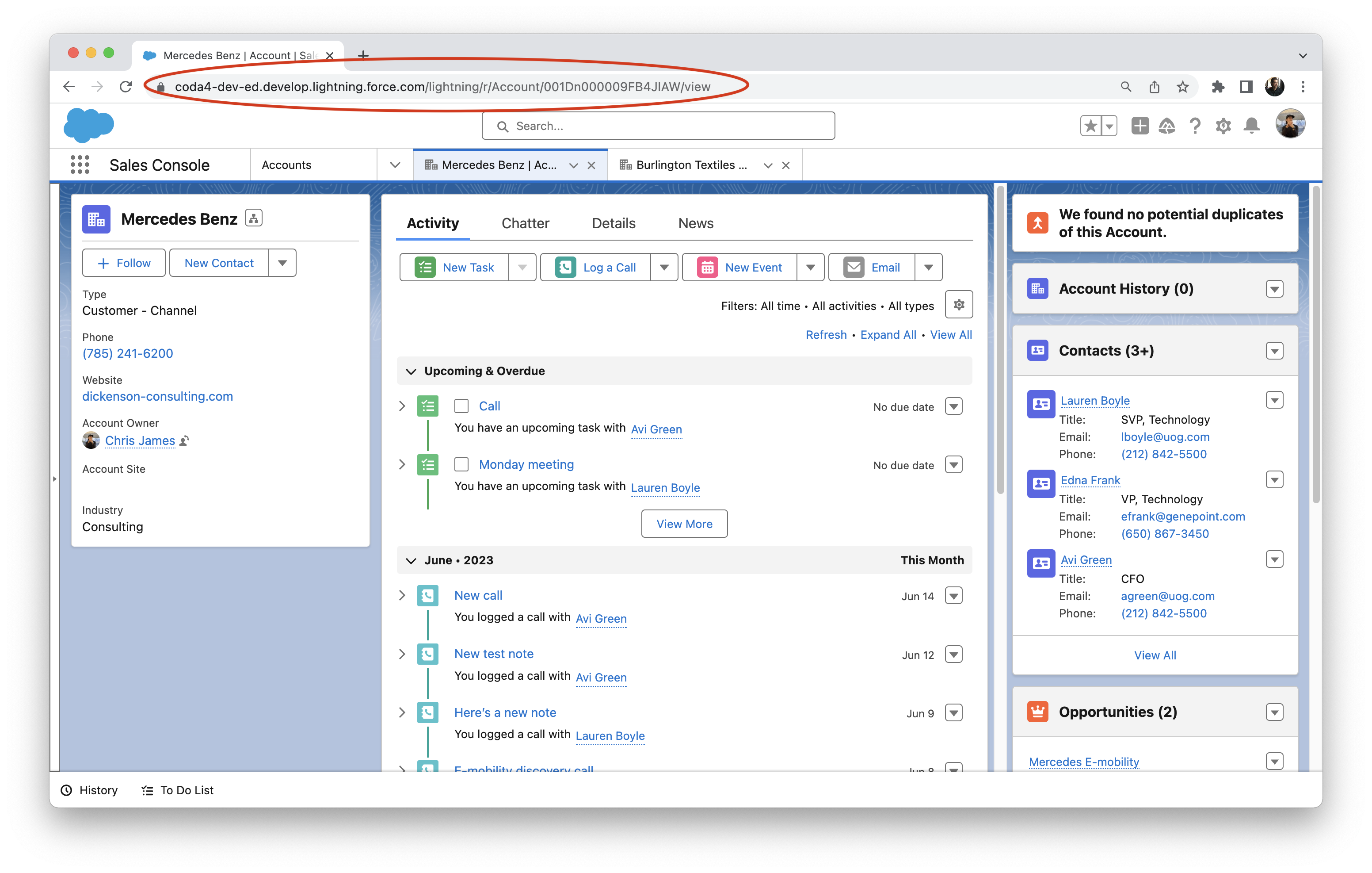Collapse the Upcoming & Overdue section
Viewport: 1372px width, 873px height.
click(x=411, y=371)
